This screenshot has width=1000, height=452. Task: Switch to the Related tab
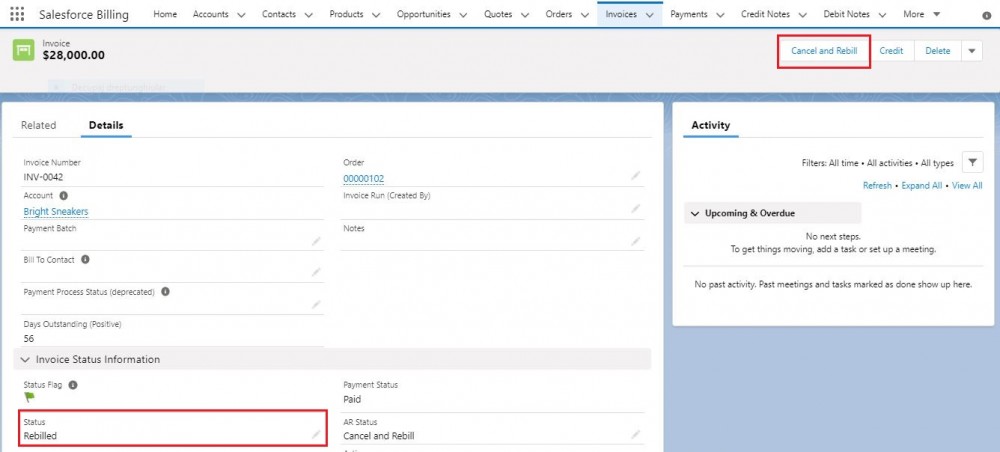click(x=38, y=126)
